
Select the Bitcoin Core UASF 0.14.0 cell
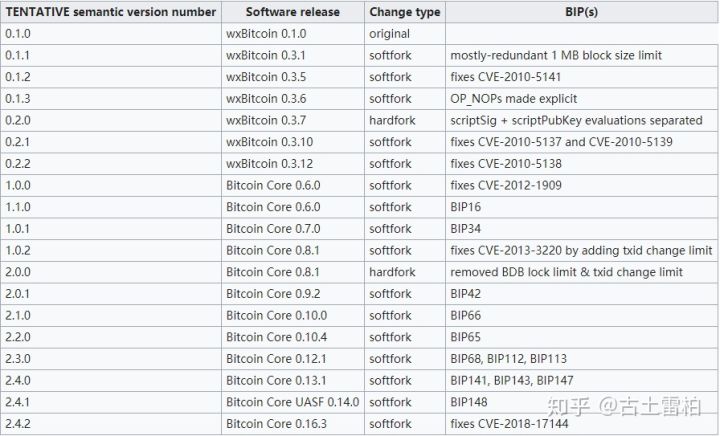coord(293,402)
